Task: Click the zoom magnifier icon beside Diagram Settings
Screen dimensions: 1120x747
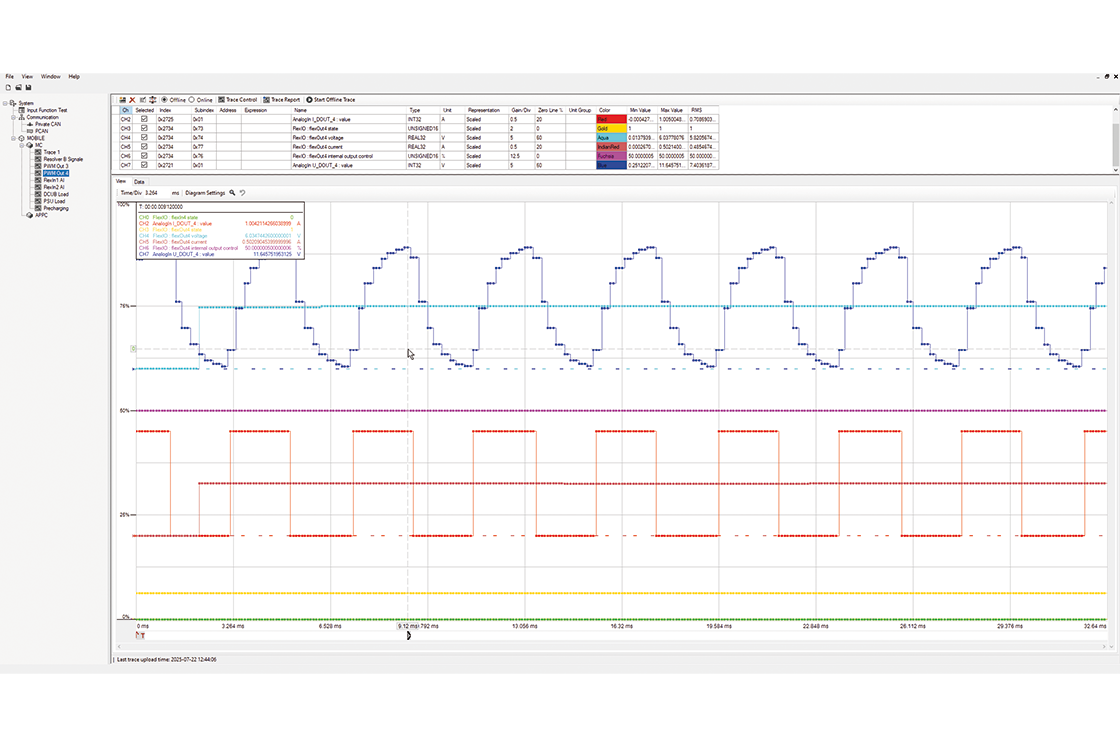Action: point(232,193)
